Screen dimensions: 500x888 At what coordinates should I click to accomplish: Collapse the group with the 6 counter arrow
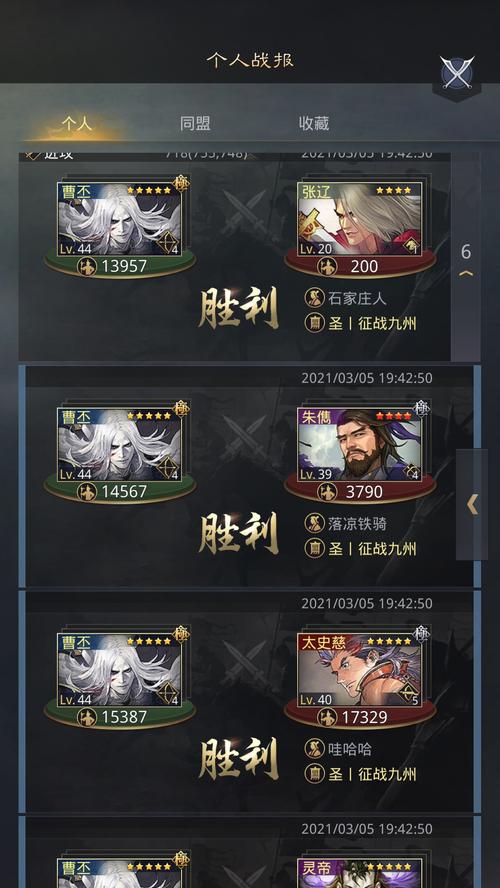(466, 261)
